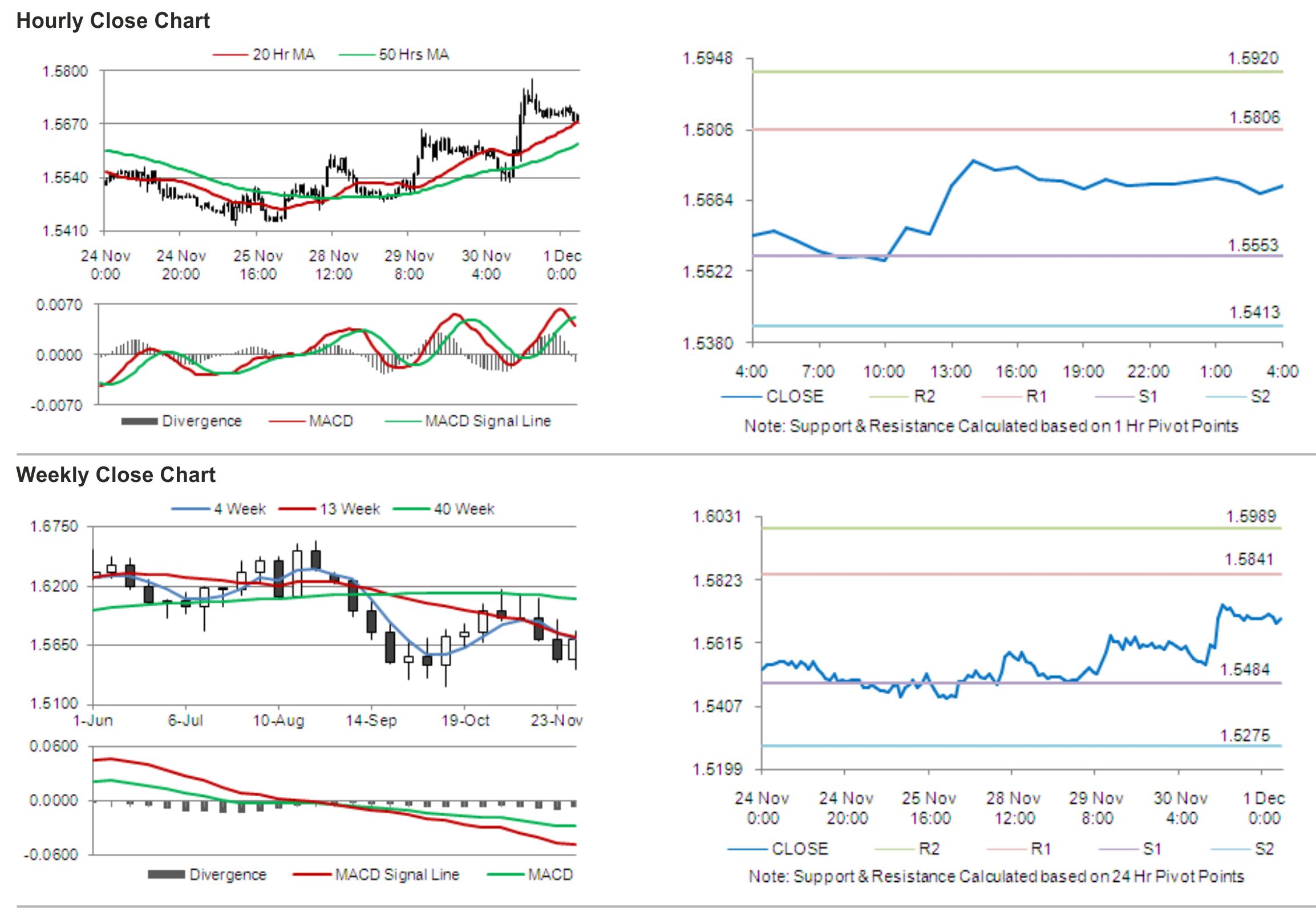Image resolution: width=1316 pixels, height=908 pixels.
Task: Click the '1.5540' axis label
Action: [x=66, y=178]
